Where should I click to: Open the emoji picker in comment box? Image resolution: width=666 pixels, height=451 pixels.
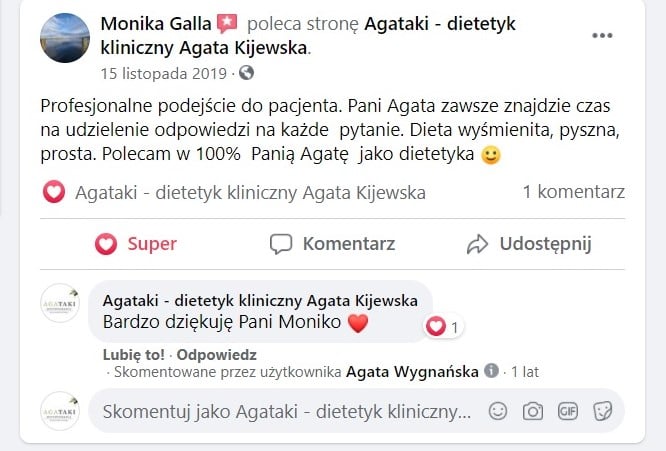[497, 411]
